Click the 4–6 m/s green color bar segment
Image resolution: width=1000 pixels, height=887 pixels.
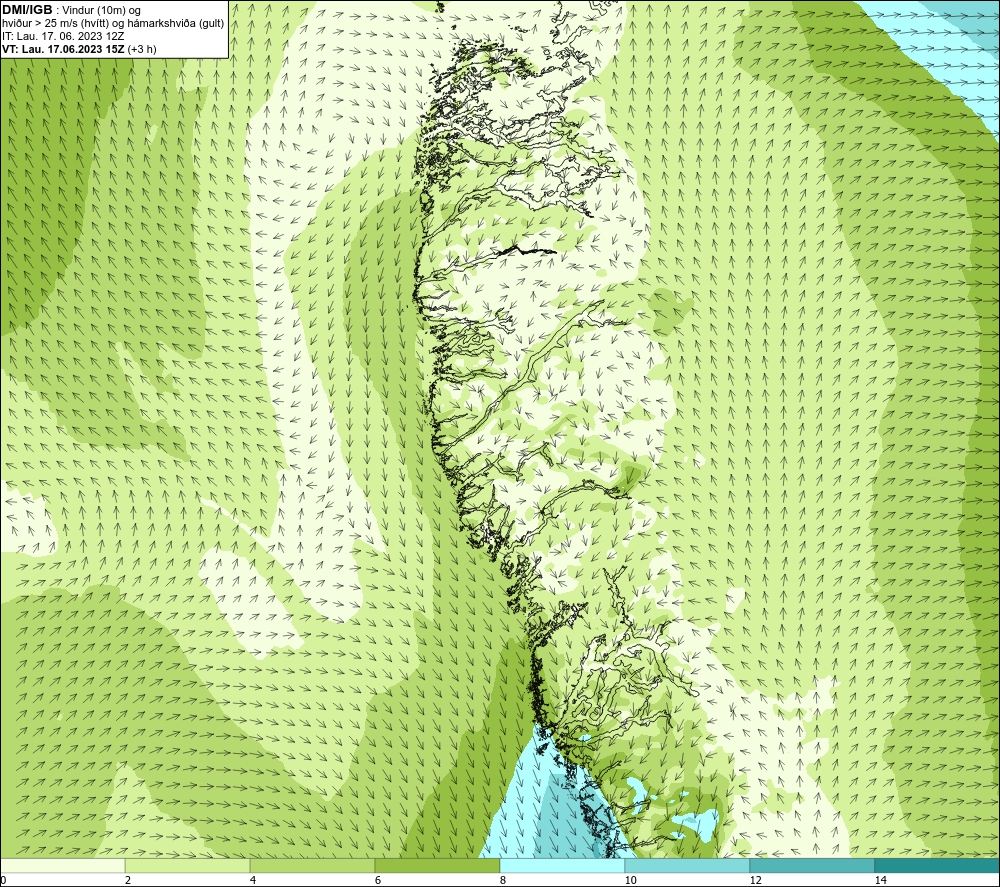coord(312,866)
